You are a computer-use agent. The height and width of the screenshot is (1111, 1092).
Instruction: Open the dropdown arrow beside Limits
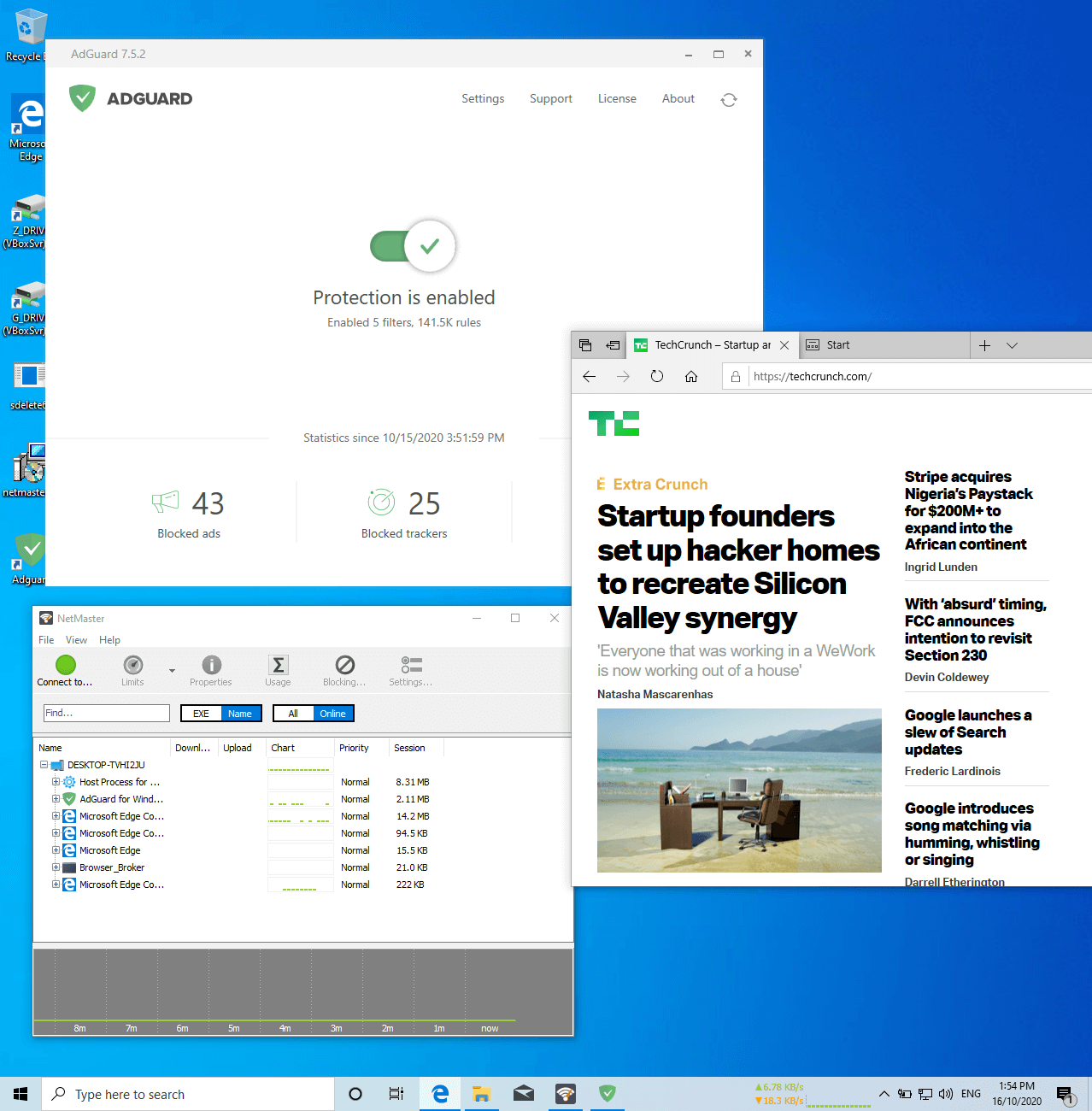(172, 671)
